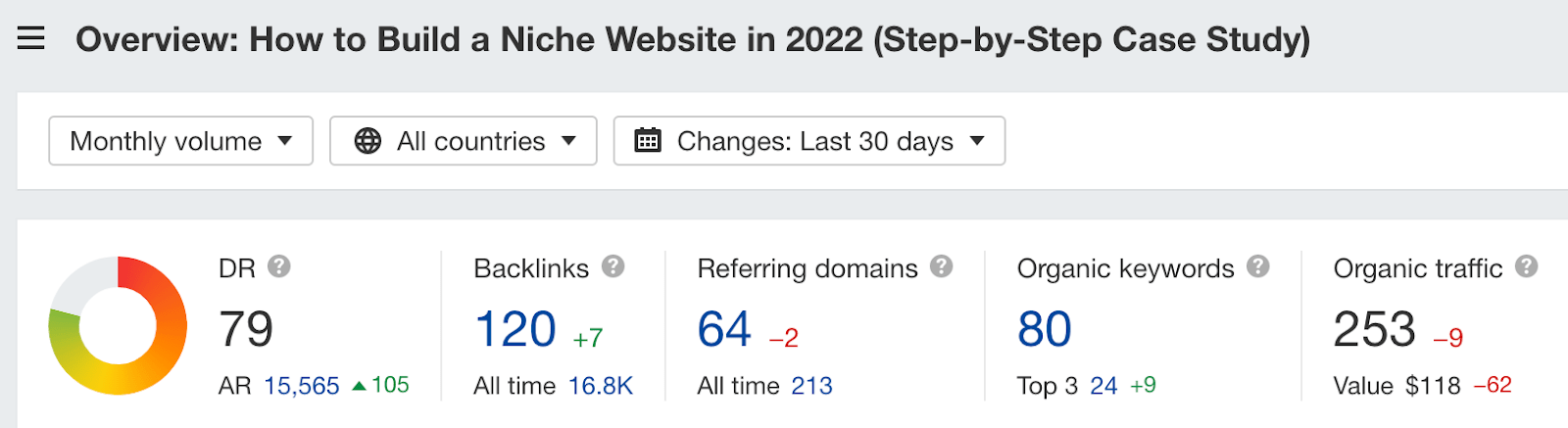Open the 64 referring domains link
The height and width of the screenshot is (428, 1568).
(724, 329)
